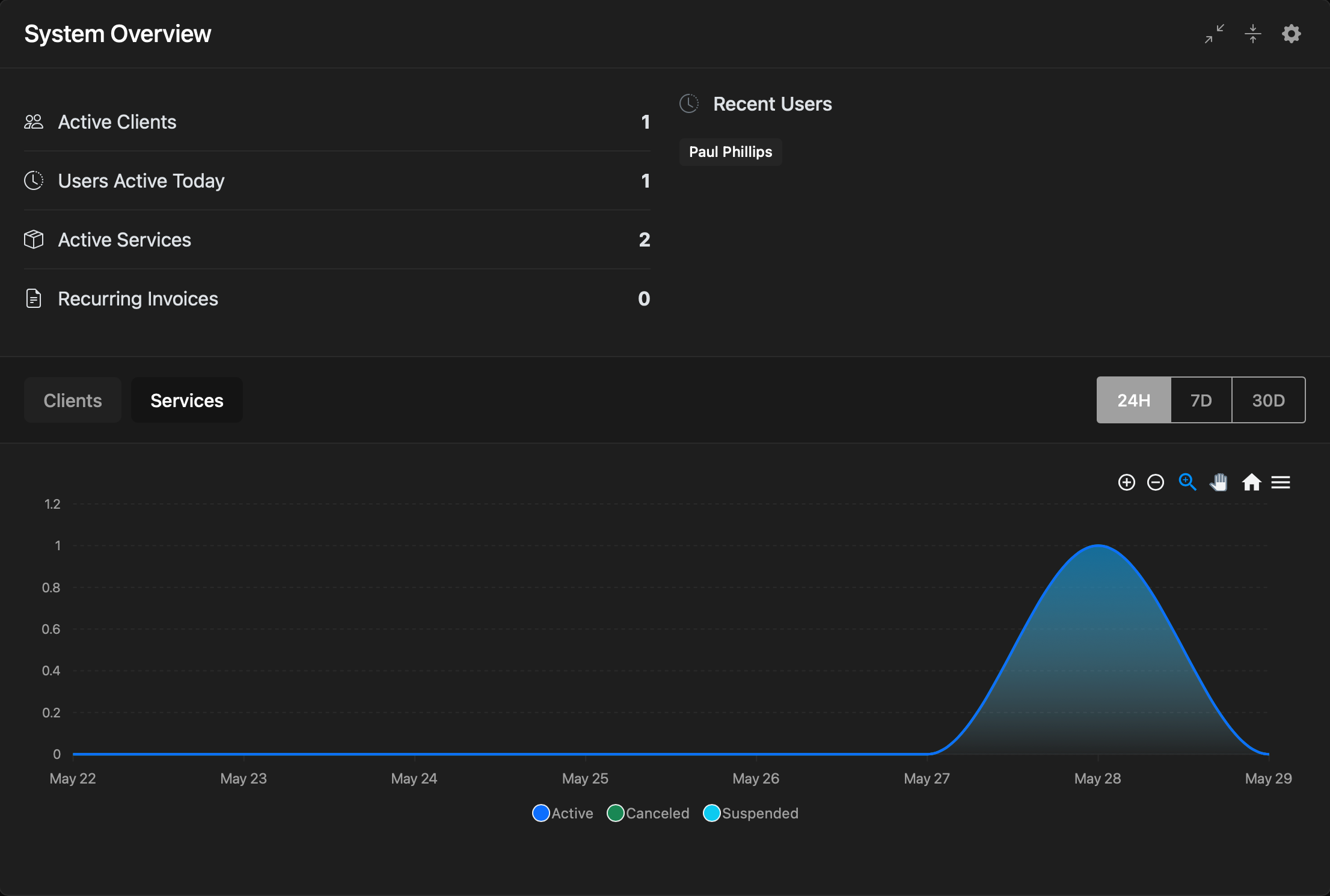Click the peak point at May 28
This screenshot has height=896, width=1330.
click(1098, 545)
